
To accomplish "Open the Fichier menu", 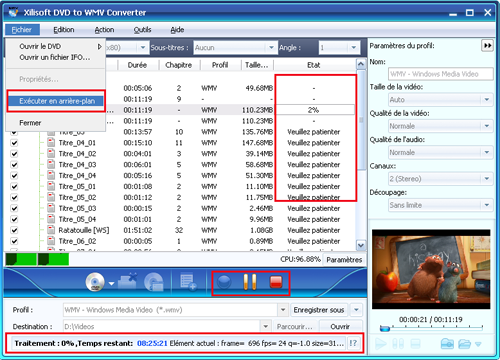I will click(22, 30).
